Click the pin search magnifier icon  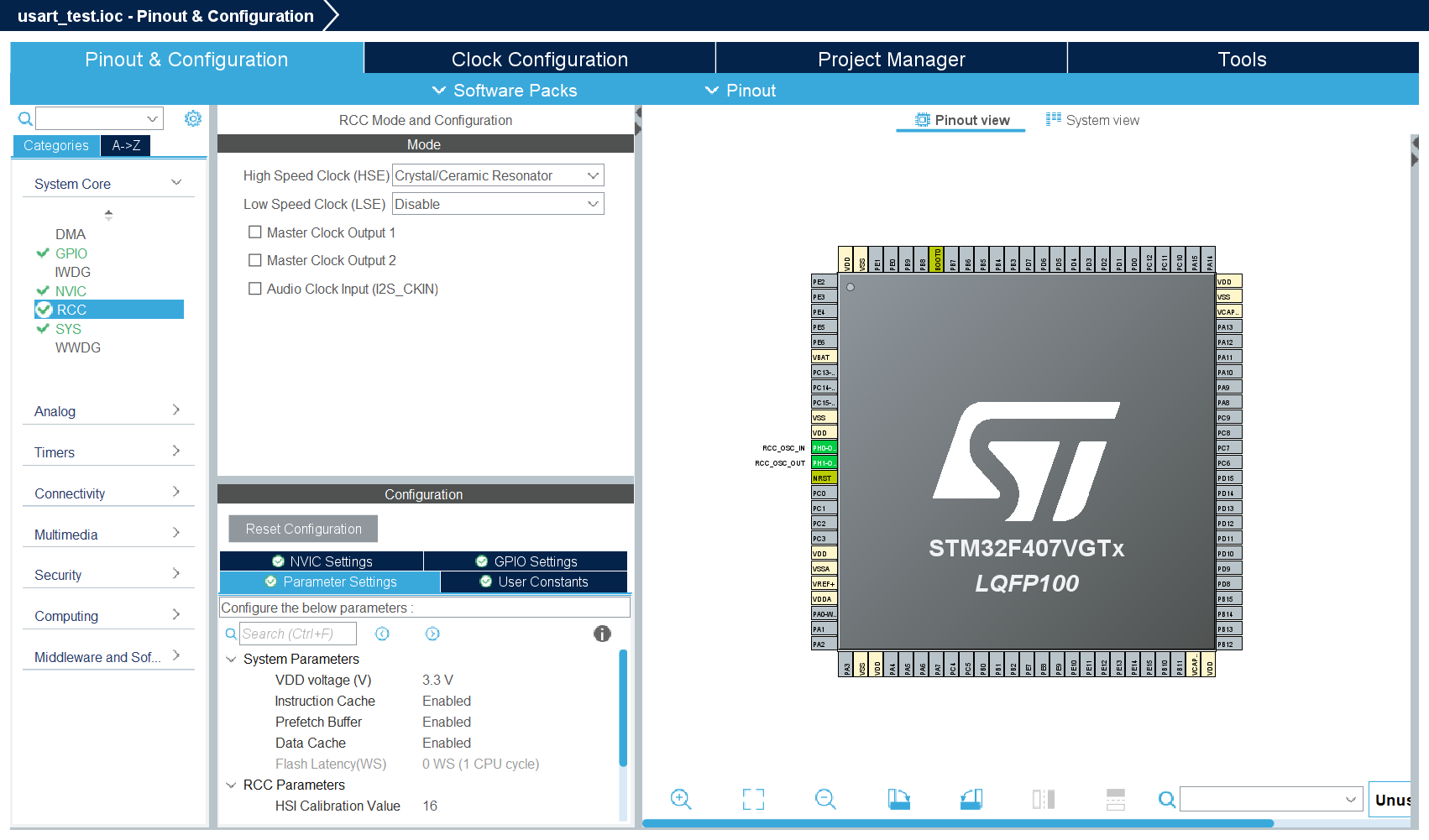coord(1167,800)
